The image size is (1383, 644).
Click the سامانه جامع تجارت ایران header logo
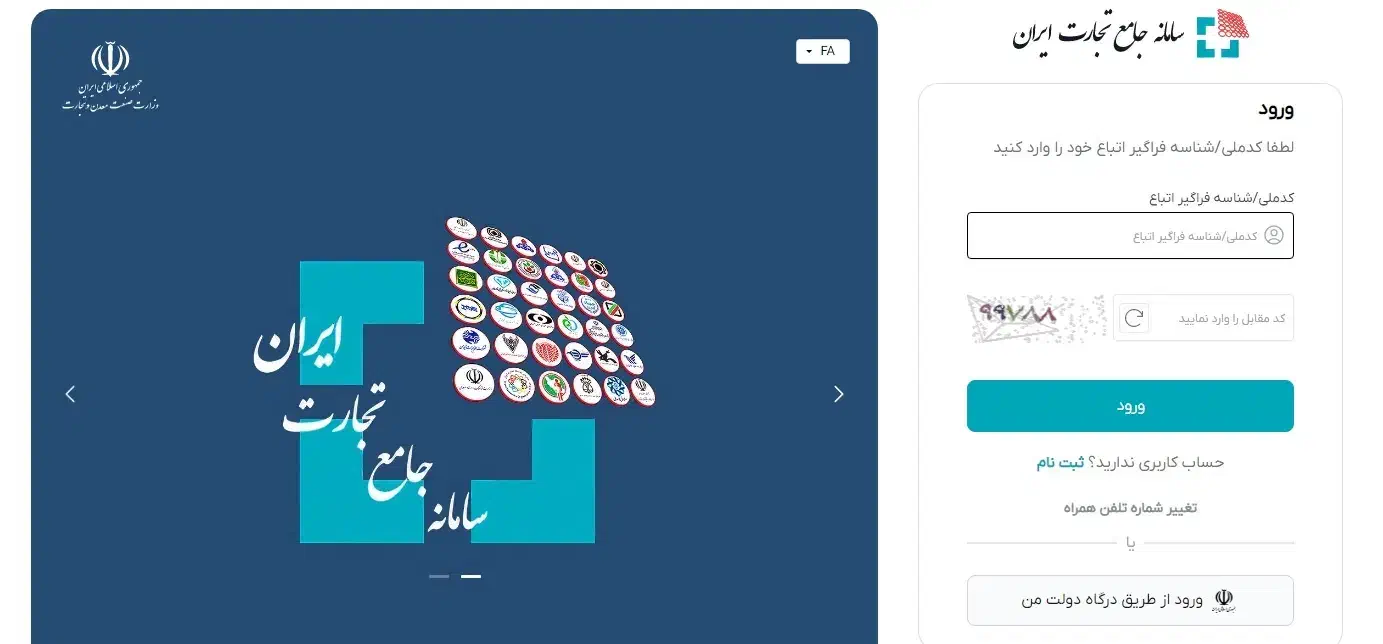[x=1130, y=34]
